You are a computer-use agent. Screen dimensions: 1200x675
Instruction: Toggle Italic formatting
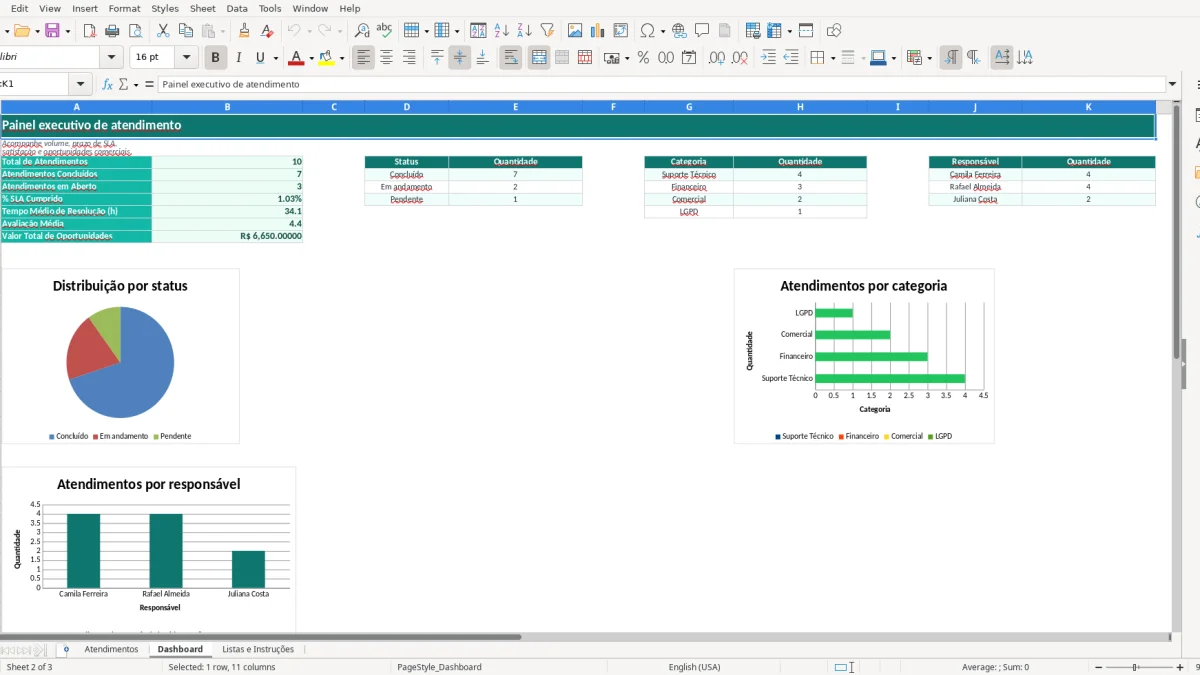click(x=238, y=58)
